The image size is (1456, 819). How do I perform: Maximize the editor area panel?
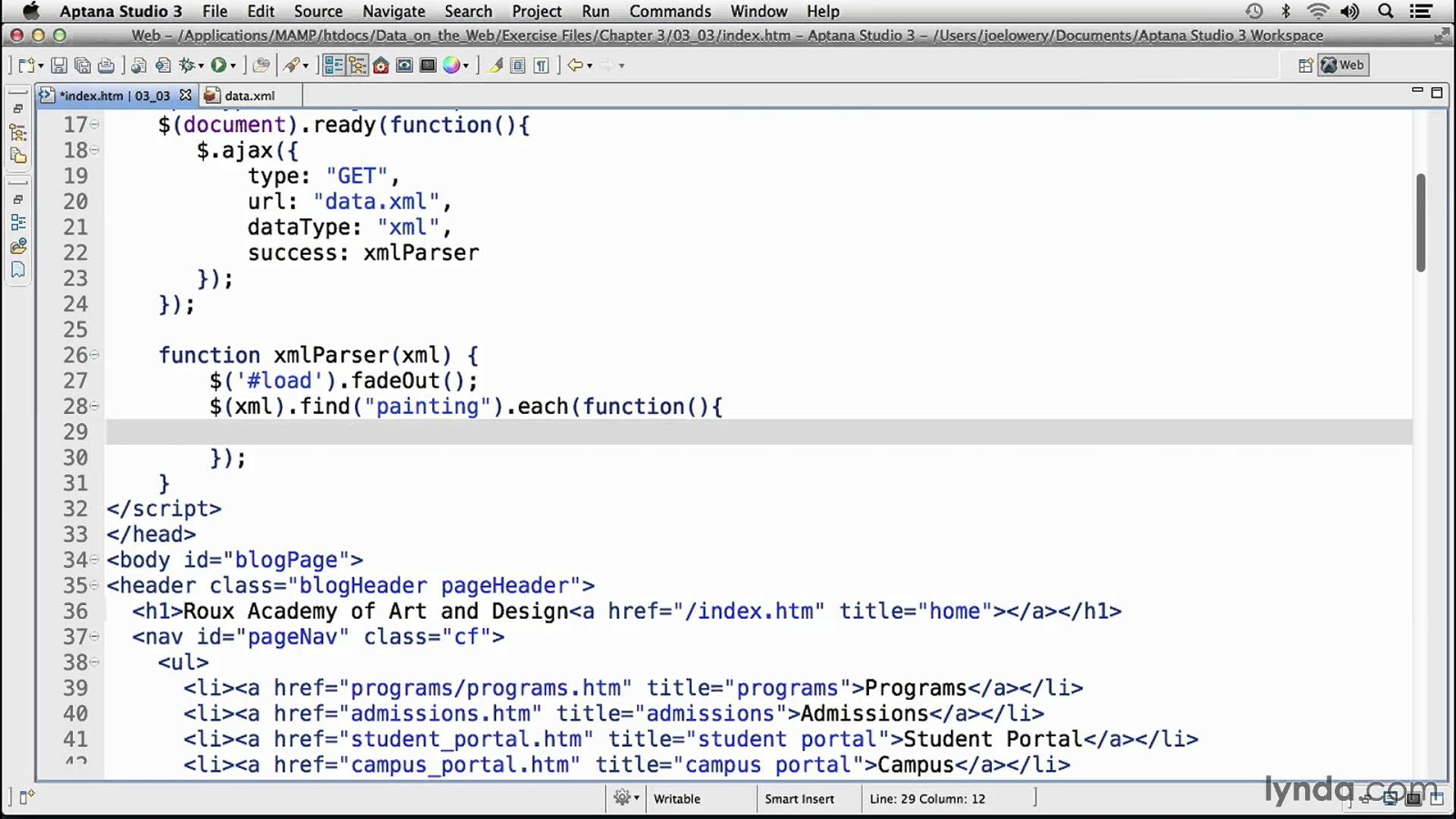click(x=1437, y=92)
